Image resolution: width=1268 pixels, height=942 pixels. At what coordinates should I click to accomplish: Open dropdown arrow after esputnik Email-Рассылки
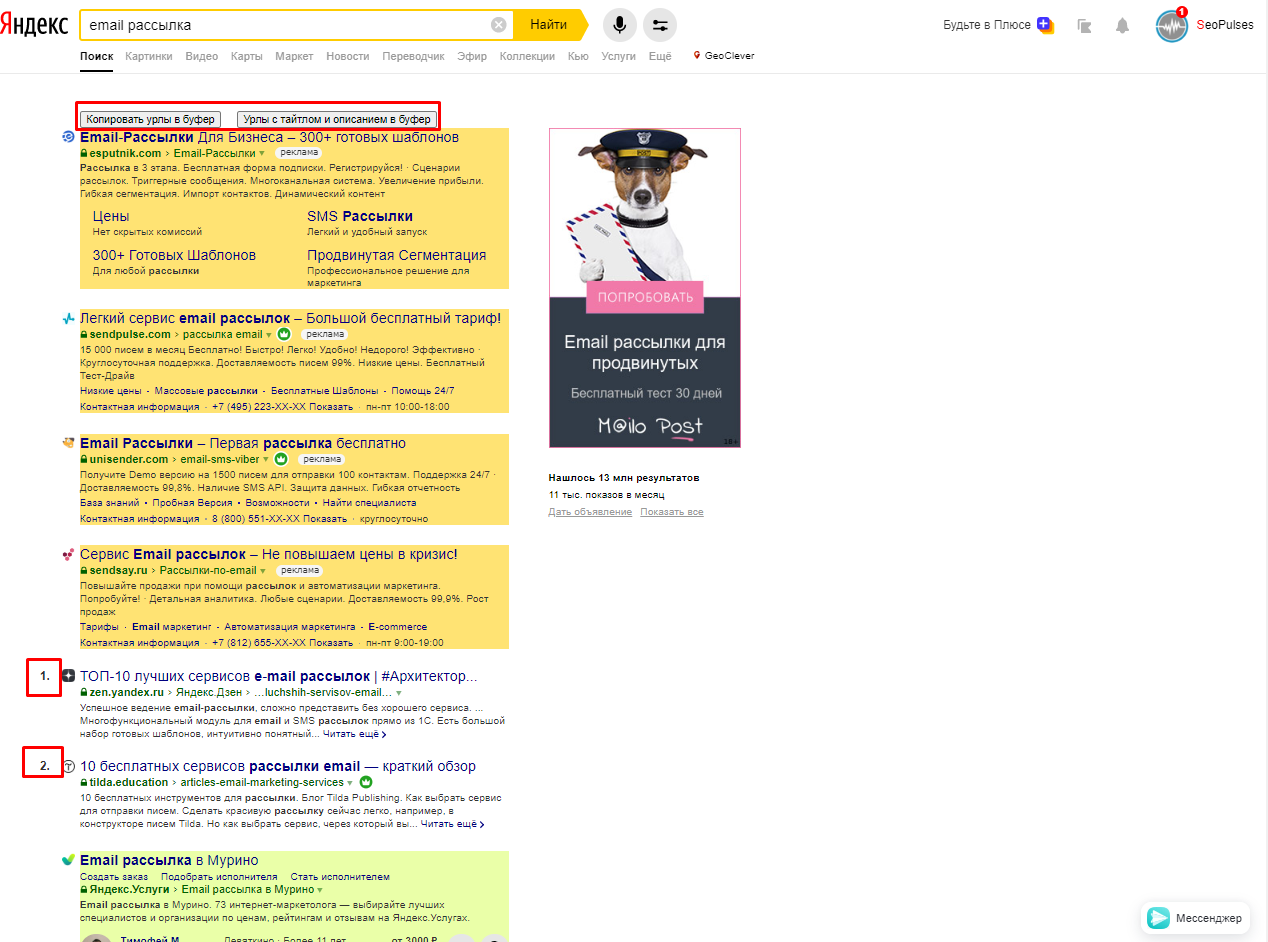[262, 154]
